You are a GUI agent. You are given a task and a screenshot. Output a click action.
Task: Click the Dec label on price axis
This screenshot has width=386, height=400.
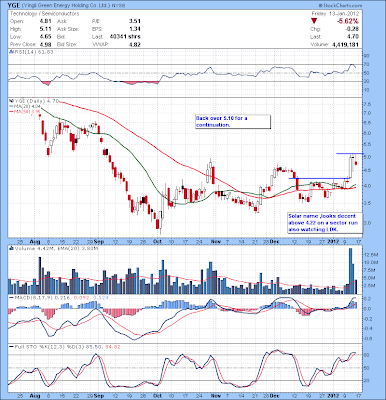pos(275,241)
